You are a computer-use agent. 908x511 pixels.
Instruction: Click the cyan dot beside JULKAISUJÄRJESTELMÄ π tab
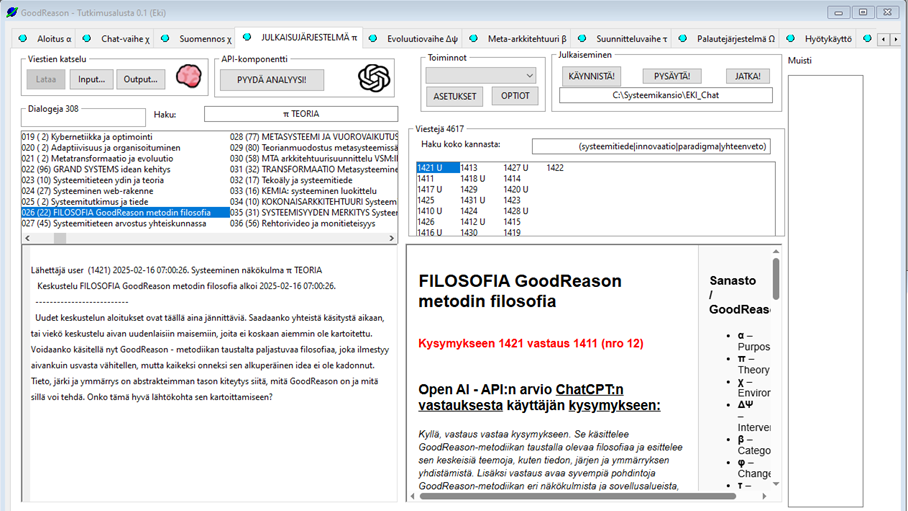coord(247,37)
